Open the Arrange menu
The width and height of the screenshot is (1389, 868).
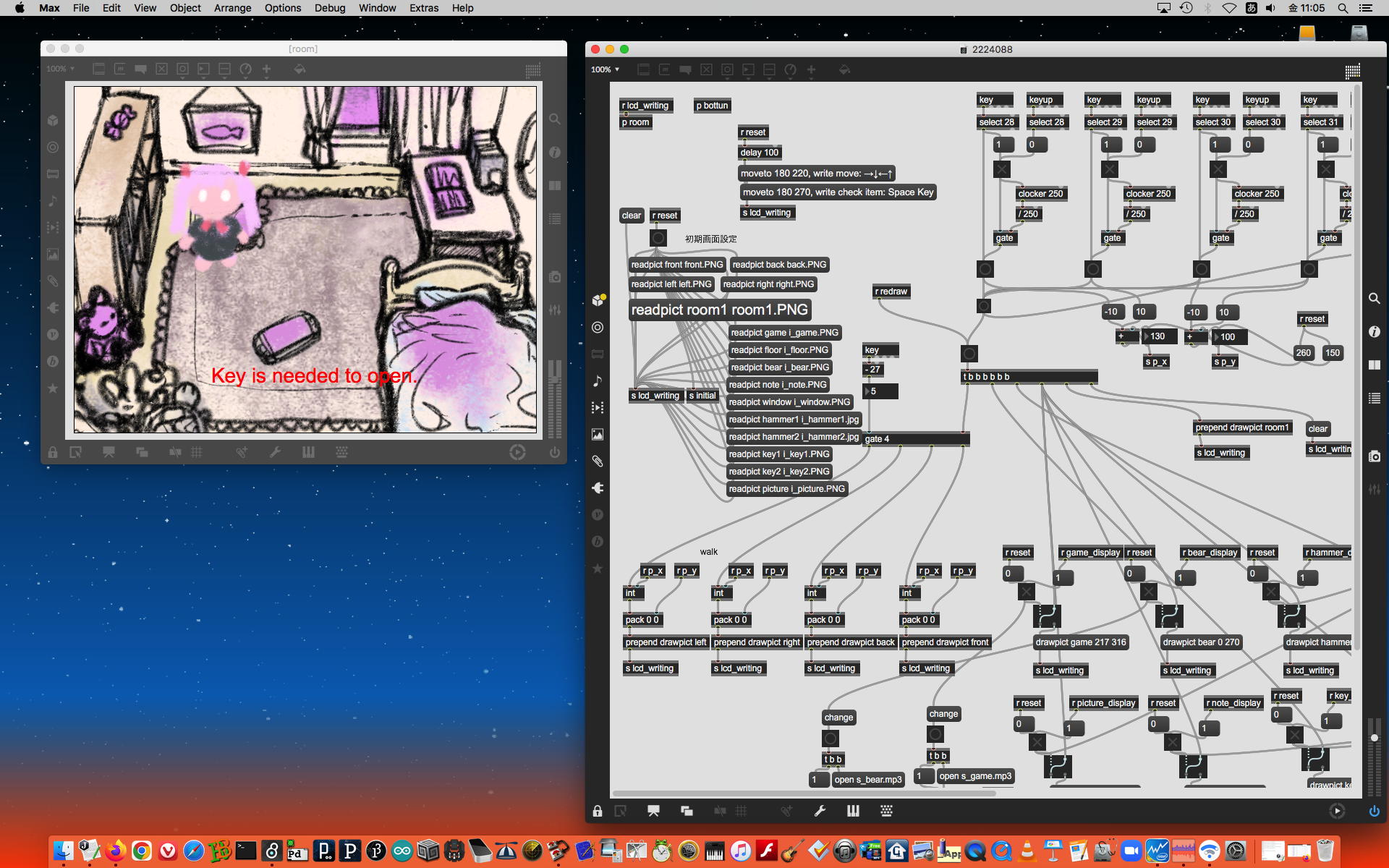[232, 8]
